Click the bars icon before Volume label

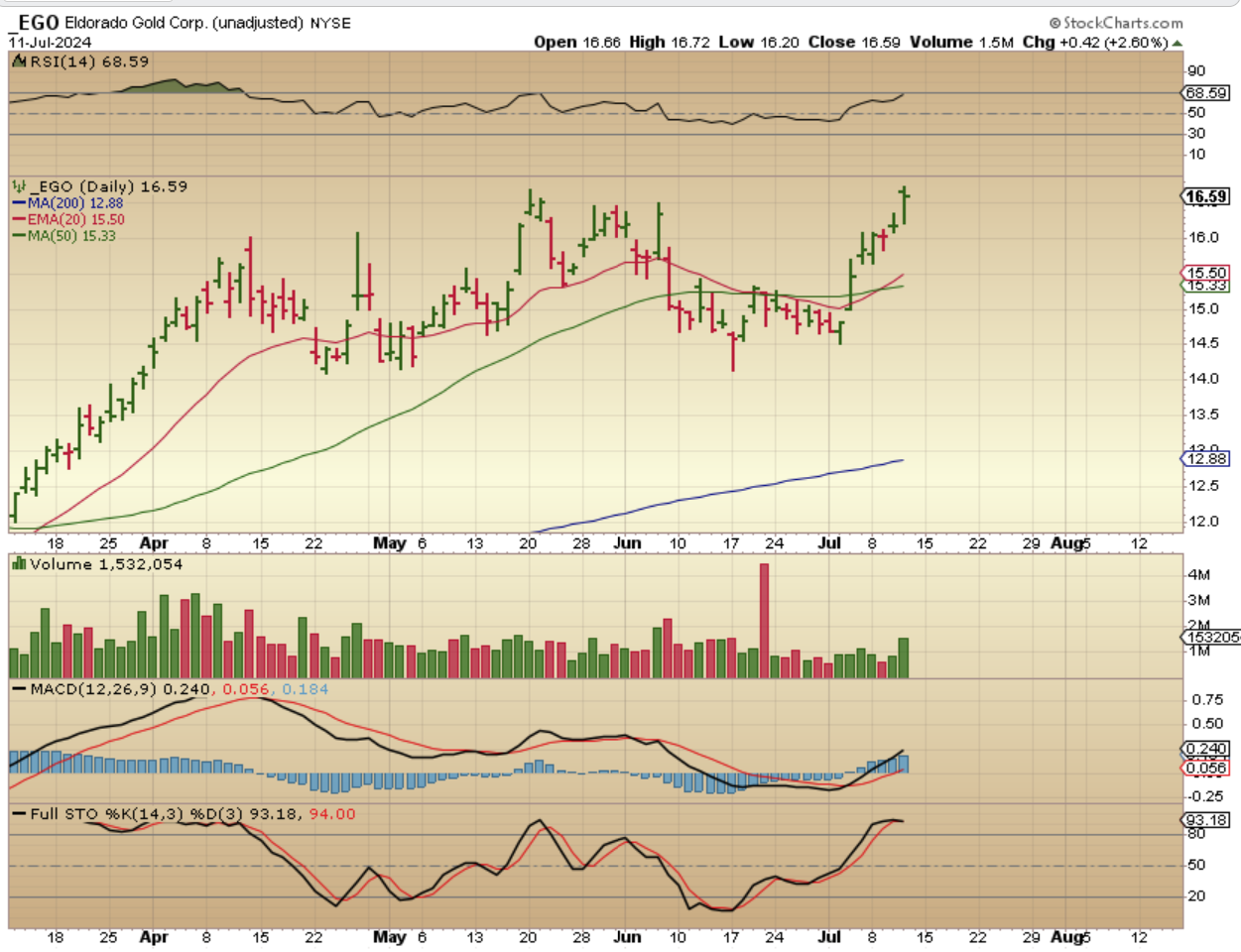(x=19, y=564)
